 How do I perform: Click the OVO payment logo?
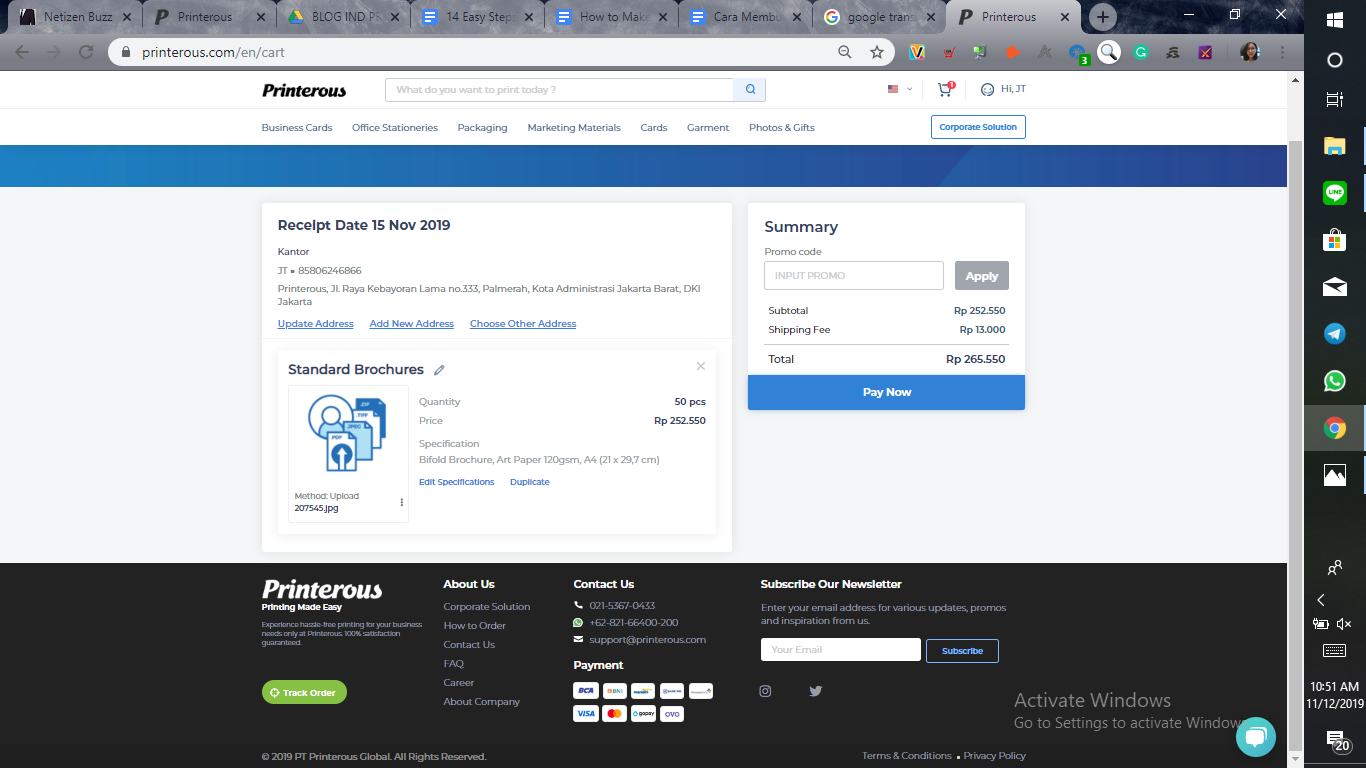(x=672, y=714)
